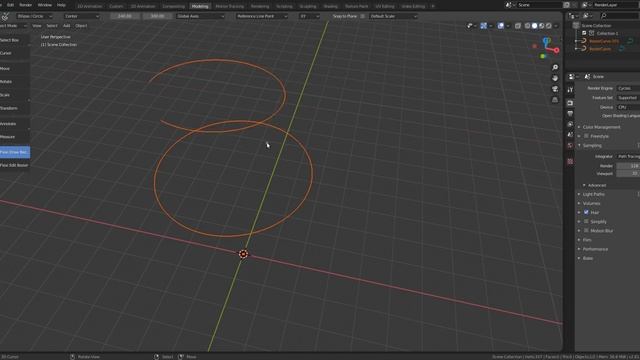Viewport: 640px width, 360px height.
Task: Open the Default Scale dropdown
Action: (393, 16)
